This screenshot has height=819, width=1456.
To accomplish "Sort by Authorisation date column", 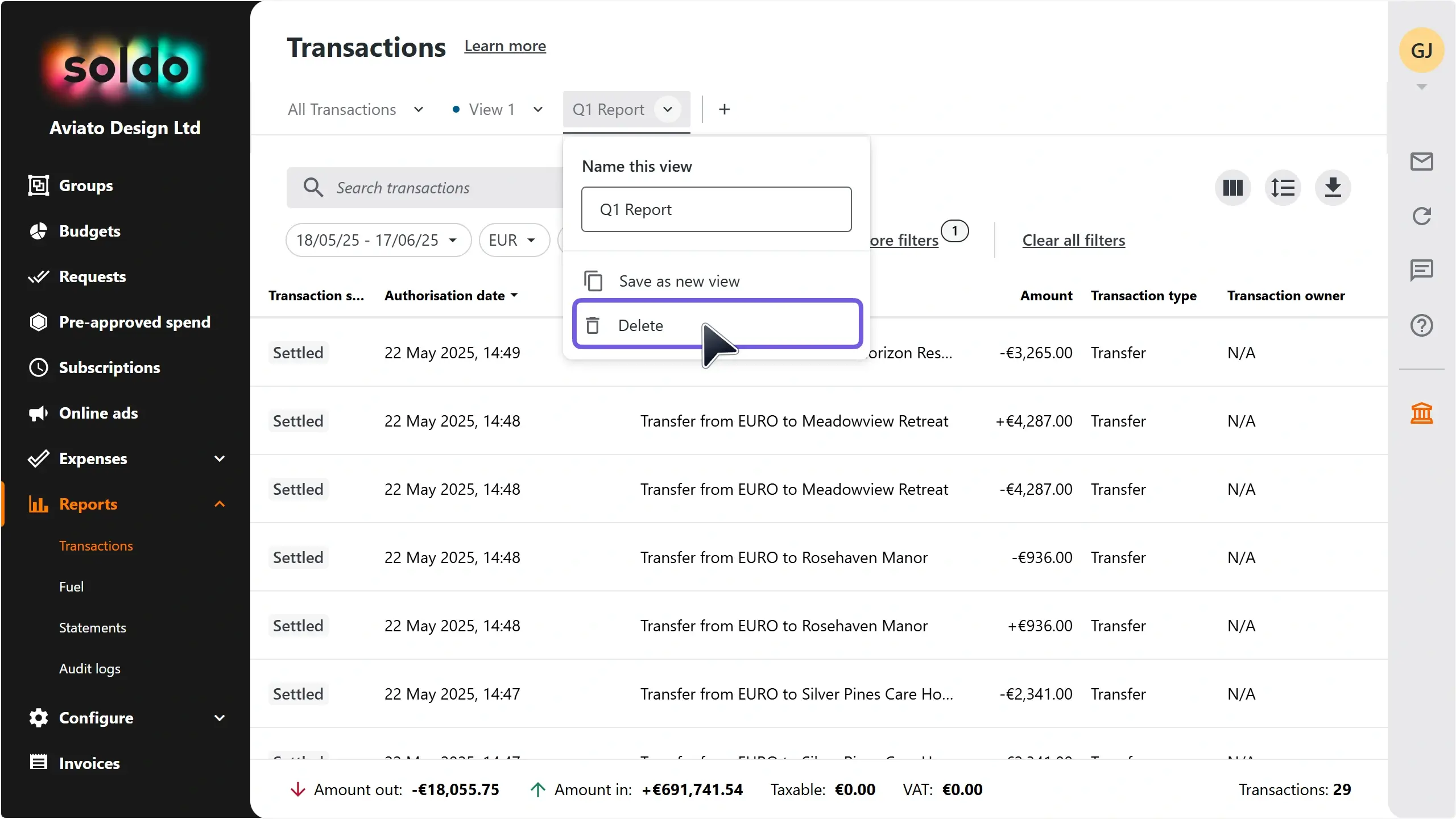I will click(451, 296).
